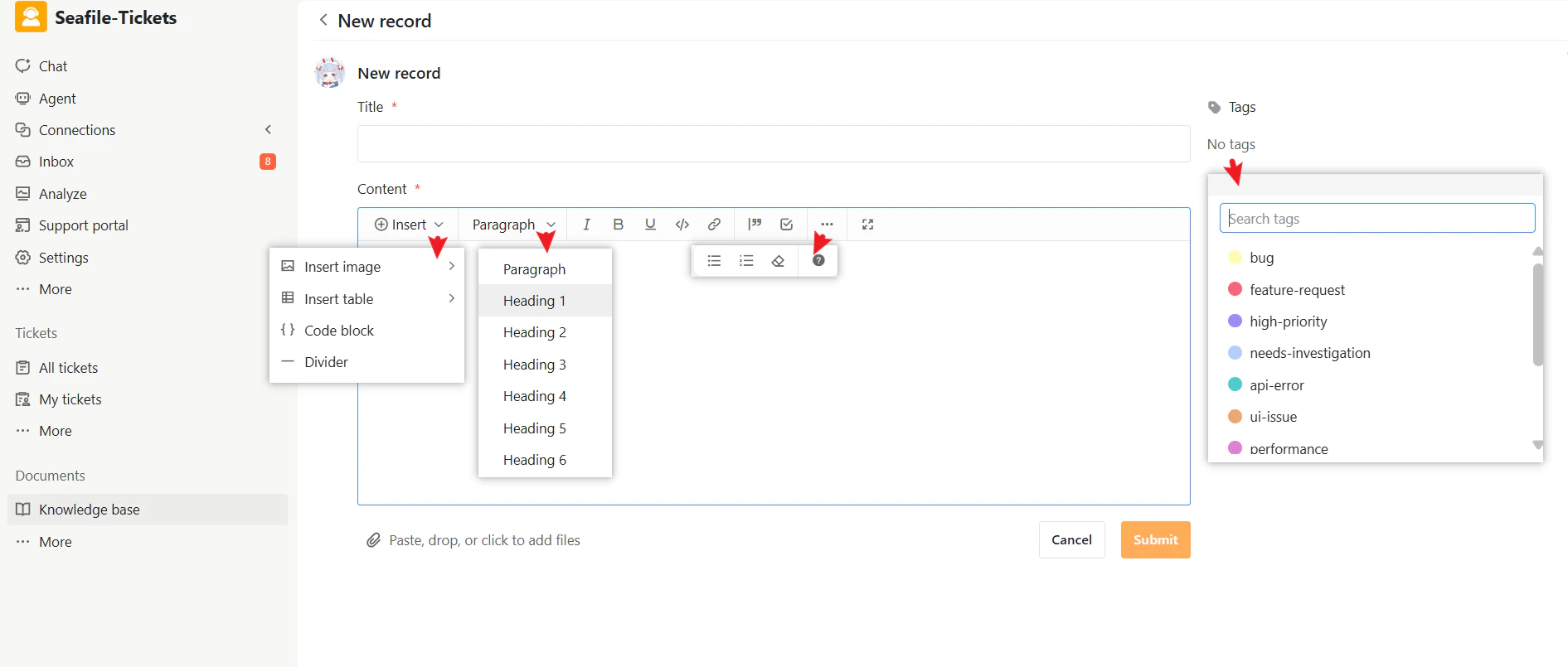Select Heading 2 style
Viewport: 1568px width, 667px height.
[x=545, y=332]
